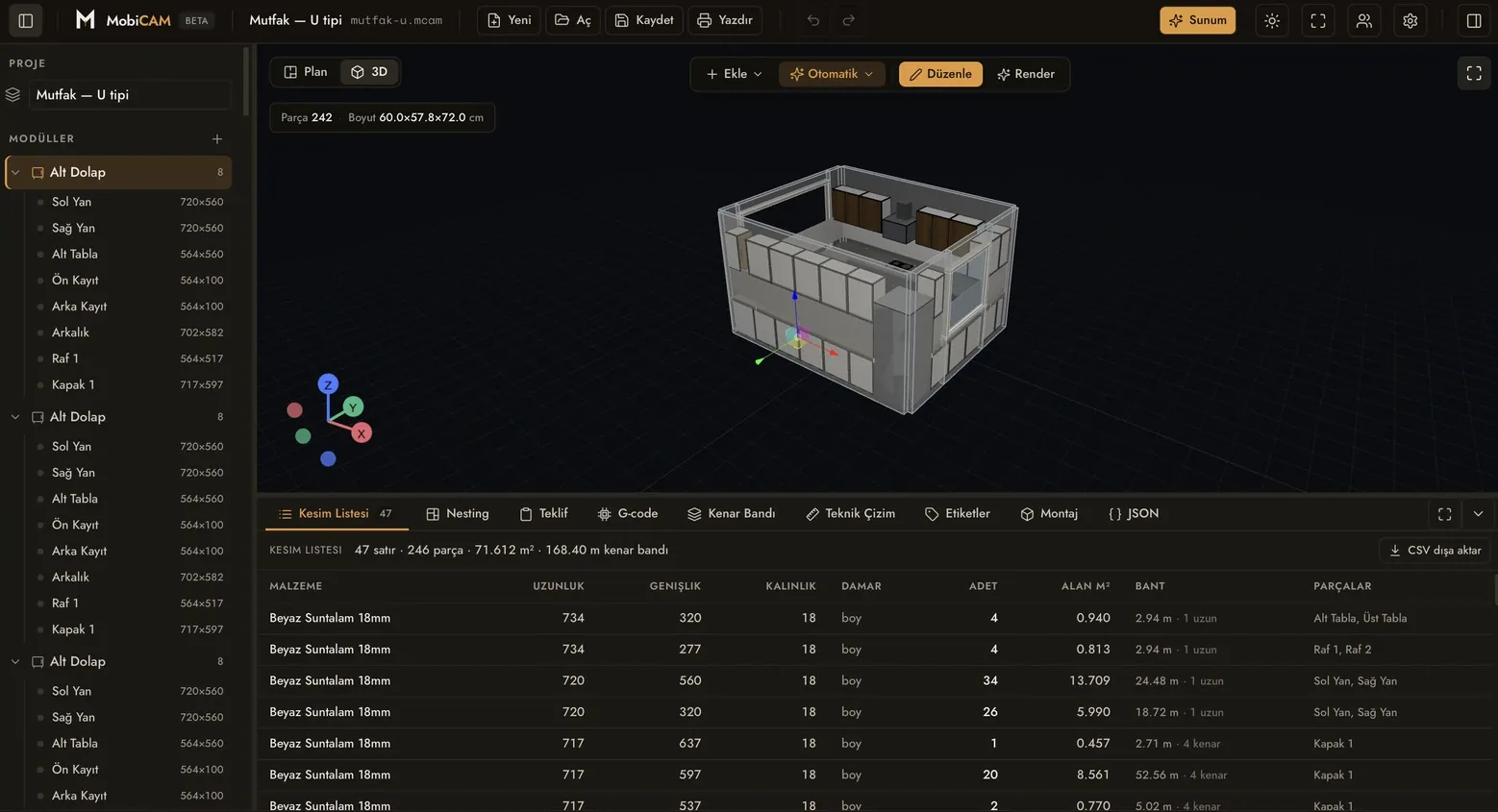The width and height of the screenshot is (1498, 812).
Task: Open the G-code tab
Action: [x=628, y=514]
